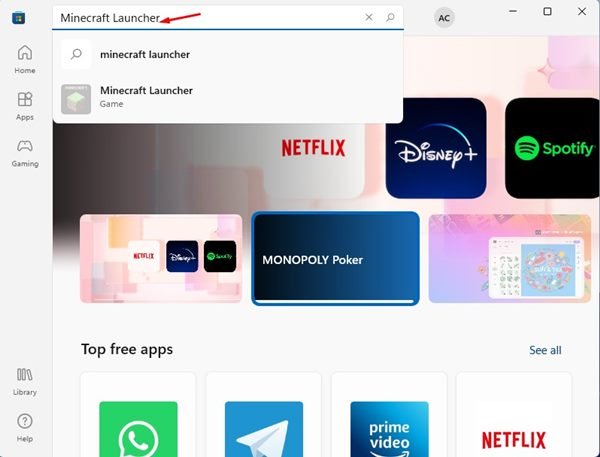
Task: Click the Microsoft Store logo icon
Action: click(18, 18)
